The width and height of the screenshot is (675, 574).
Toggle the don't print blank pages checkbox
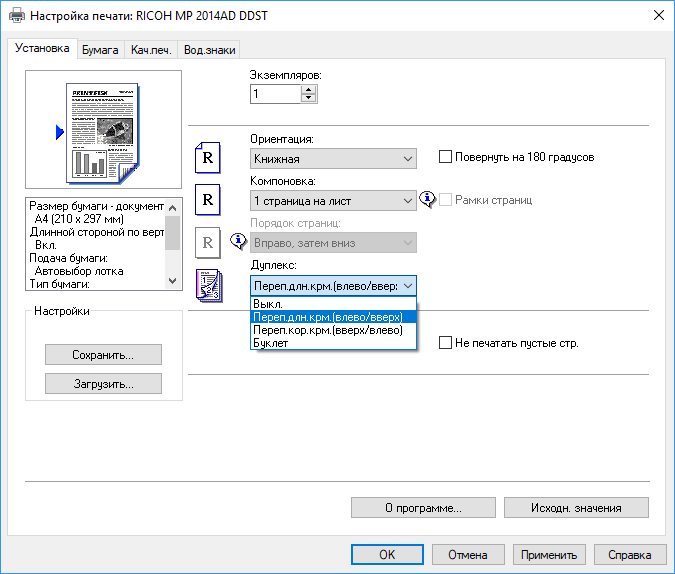(446, 343)
